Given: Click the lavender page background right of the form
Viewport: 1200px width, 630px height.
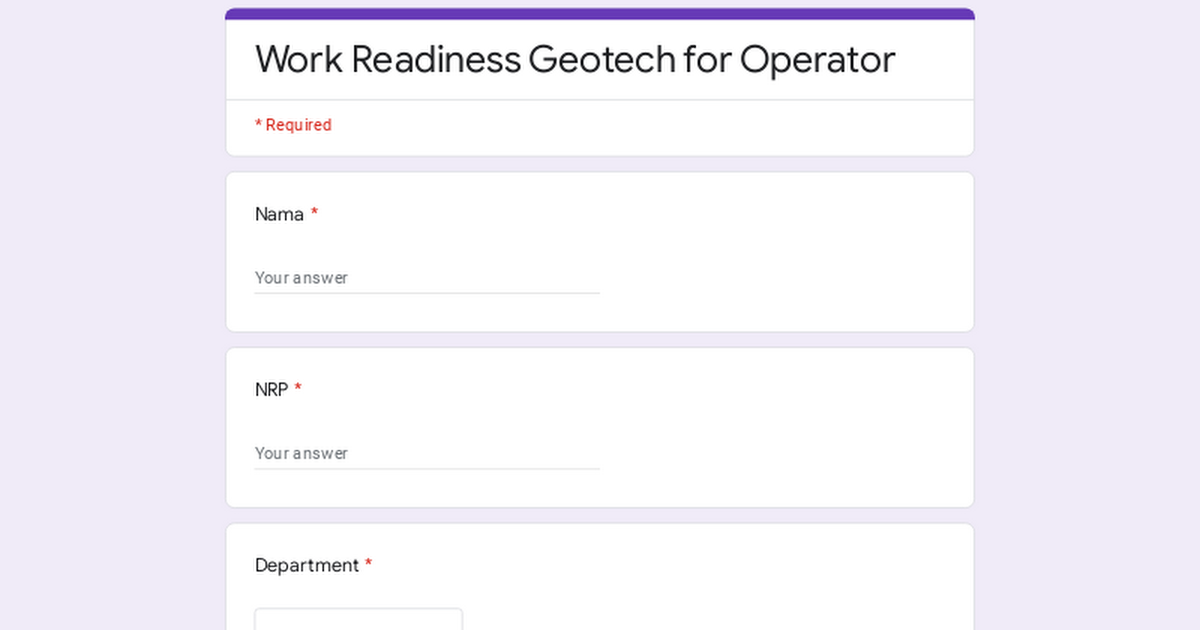Looking at the screenshot, I should (x=1088, y=320).
